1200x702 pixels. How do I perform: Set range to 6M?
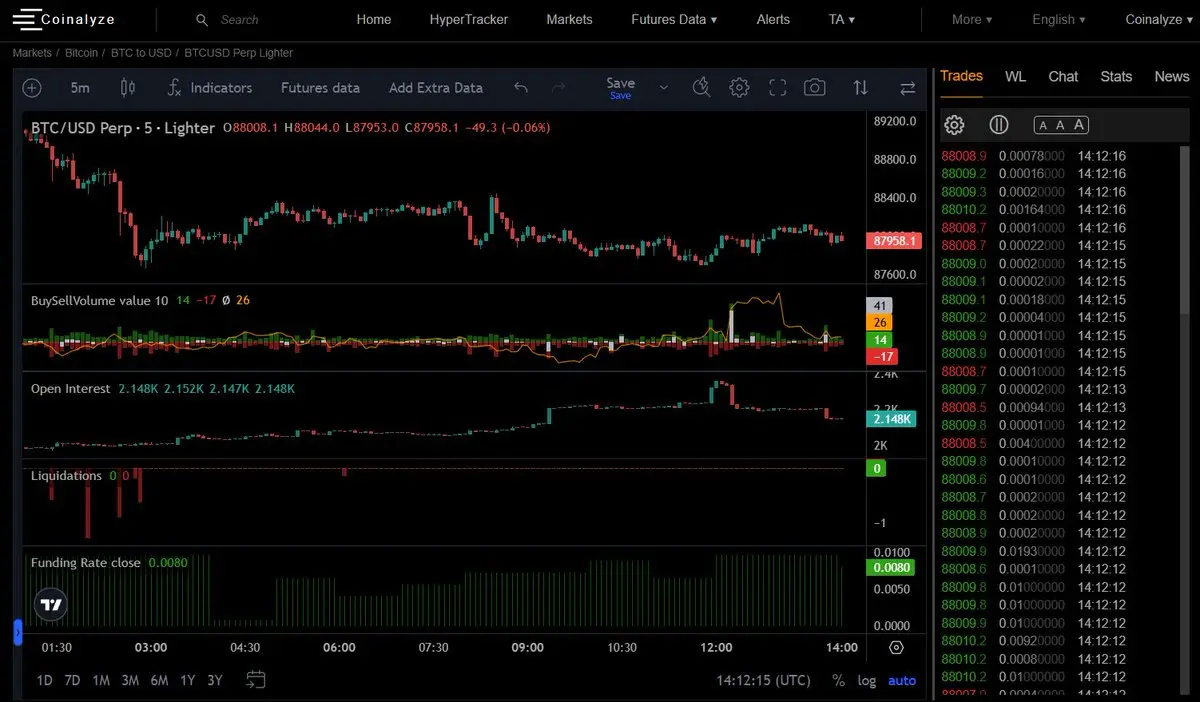click(x=159, y=681)
